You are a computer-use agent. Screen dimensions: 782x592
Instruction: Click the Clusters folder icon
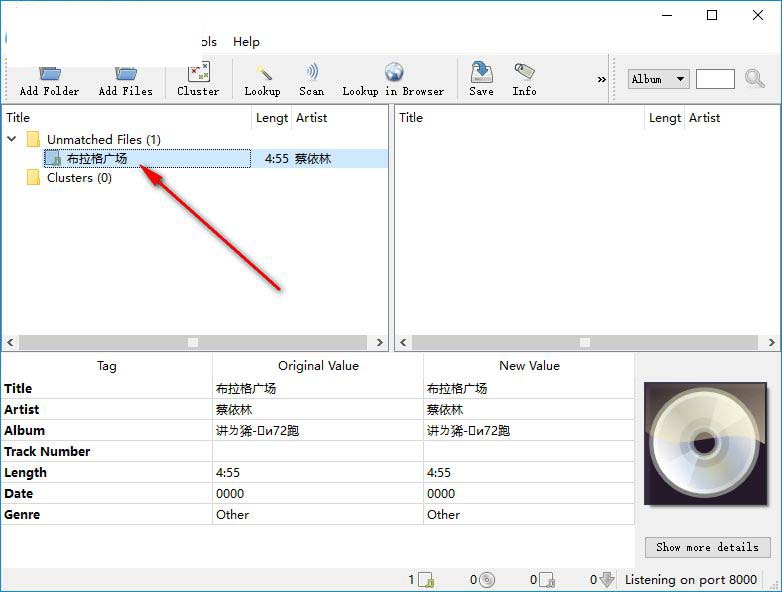[33, 177]
